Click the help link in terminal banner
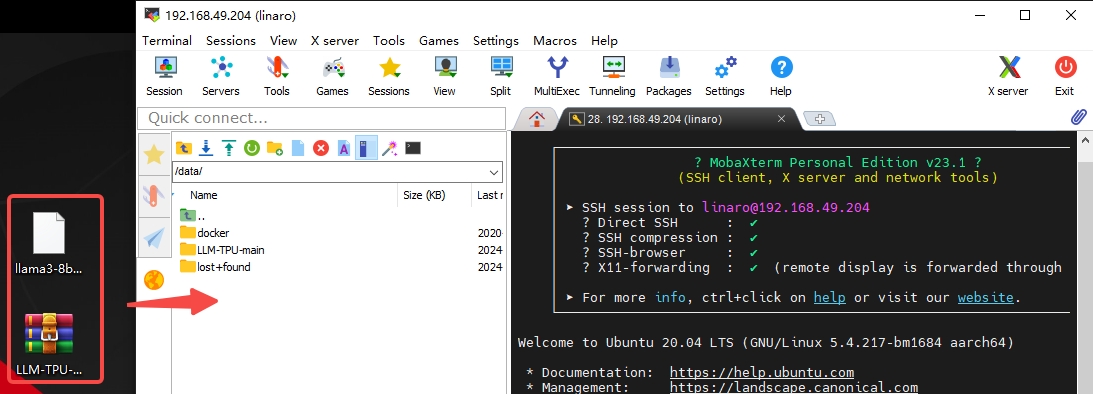Image resolution: width=1093 pixels, height=394 pixels. click(x=830, y=298)
